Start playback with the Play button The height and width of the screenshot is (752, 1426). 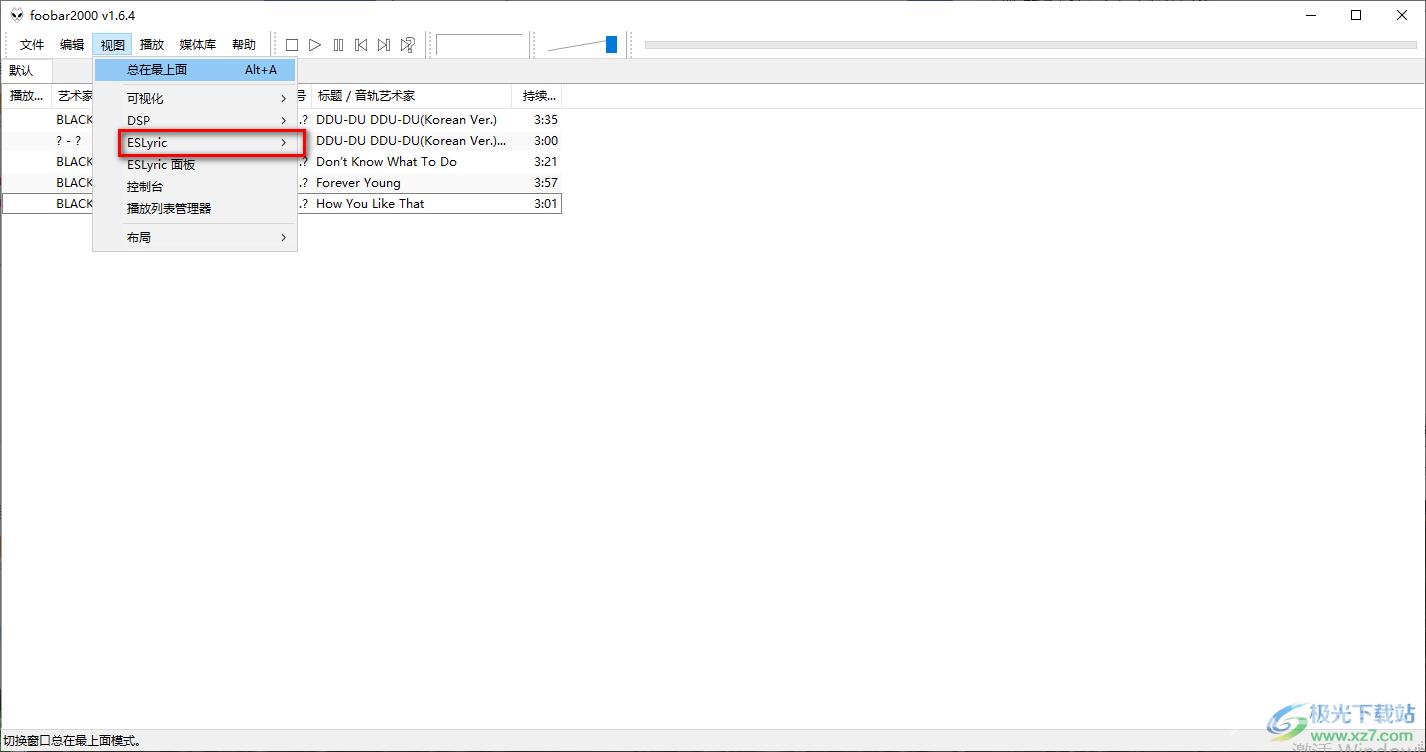pyautogui.click(x=315, y=45)
